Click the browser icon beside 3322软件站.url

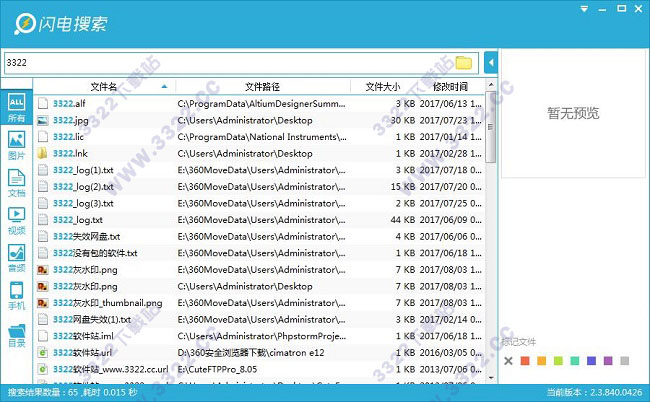42,353
